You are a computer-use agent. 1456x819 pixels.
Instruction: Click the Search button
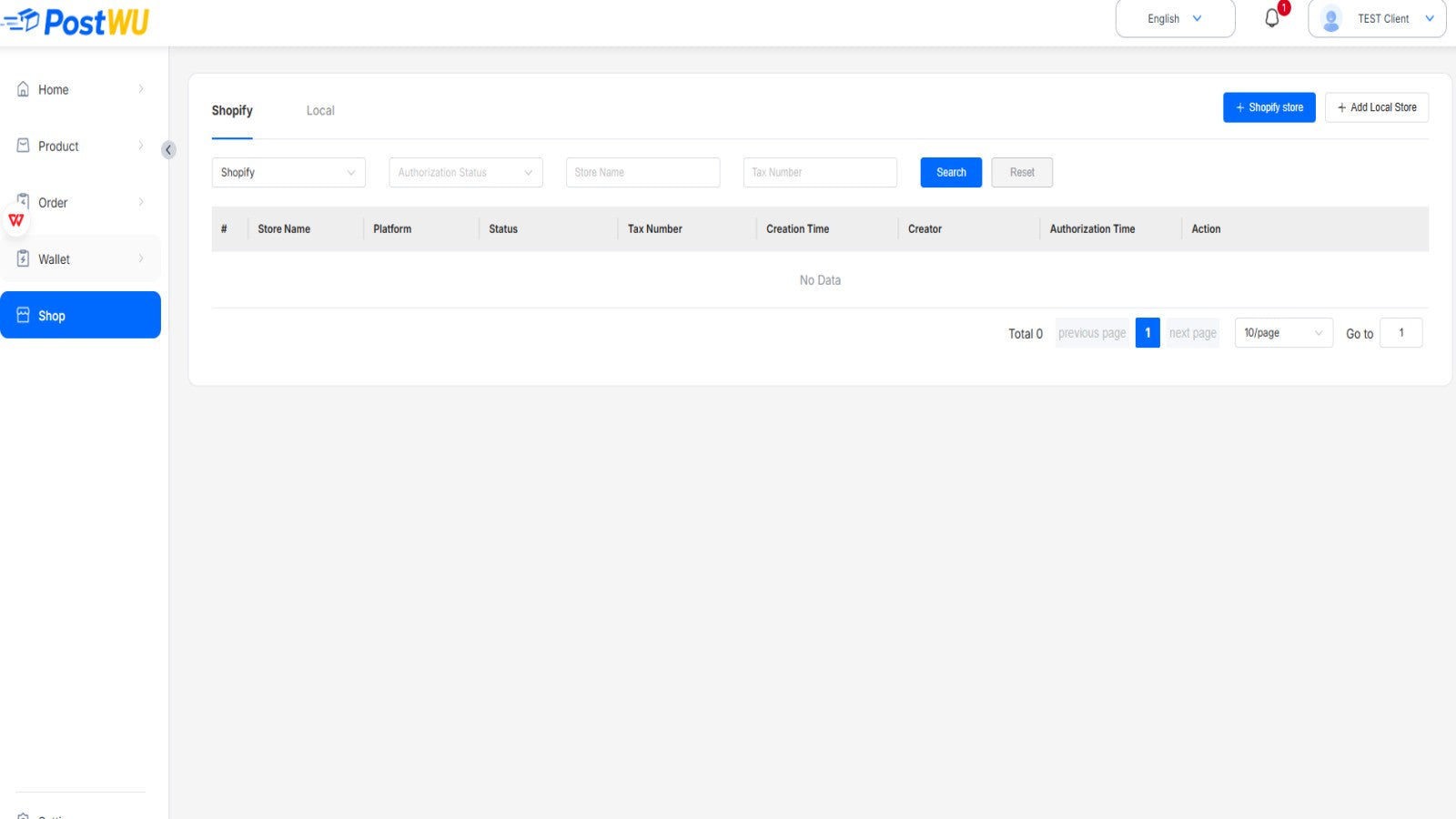951,172
